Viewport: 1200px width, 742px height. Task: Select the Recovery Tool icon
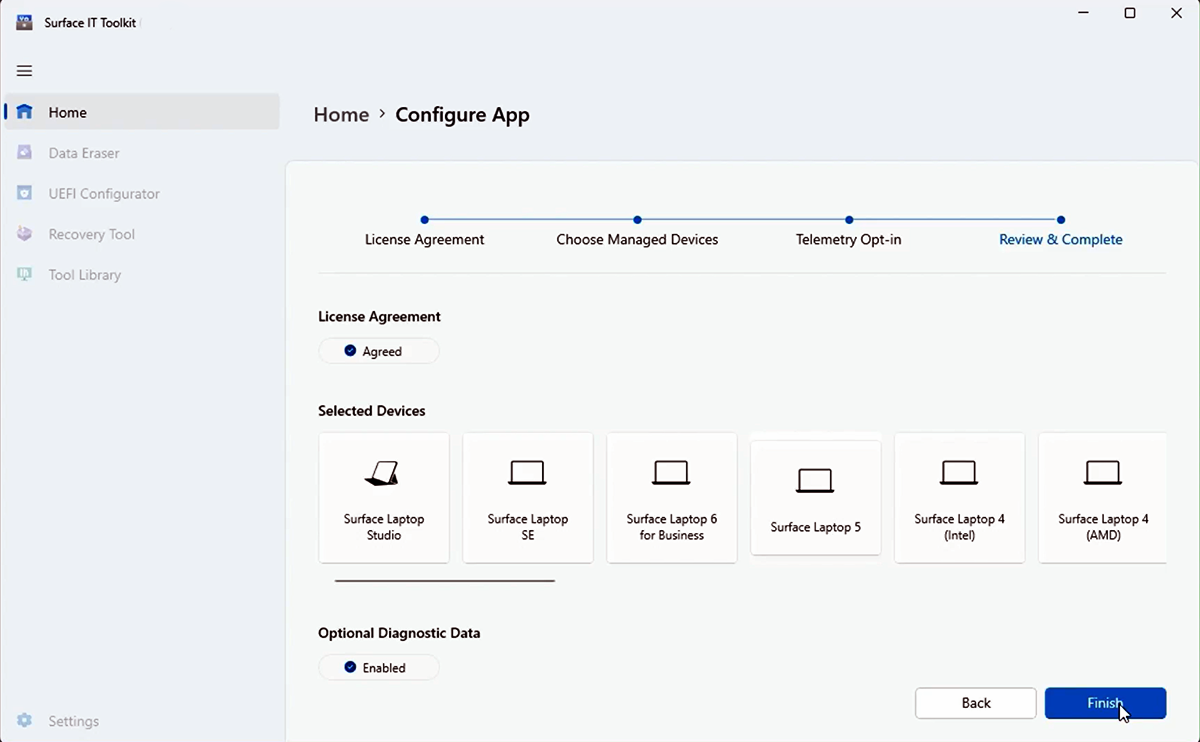(24, 234)
